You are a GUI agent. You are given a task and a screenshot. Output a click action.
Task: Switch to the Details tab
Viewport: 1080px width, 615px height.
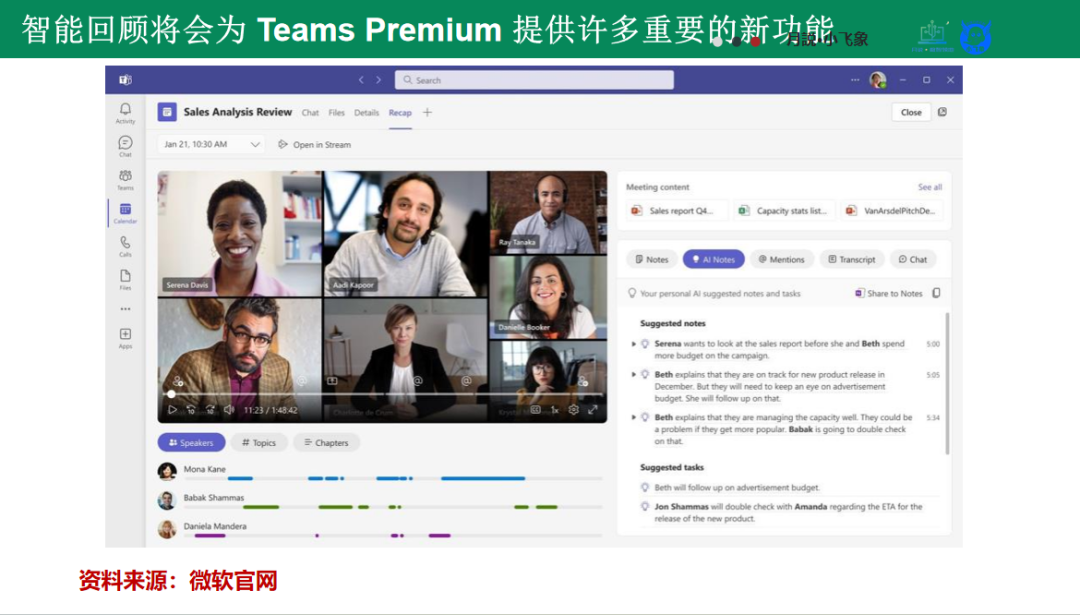(x=366, y=112)
